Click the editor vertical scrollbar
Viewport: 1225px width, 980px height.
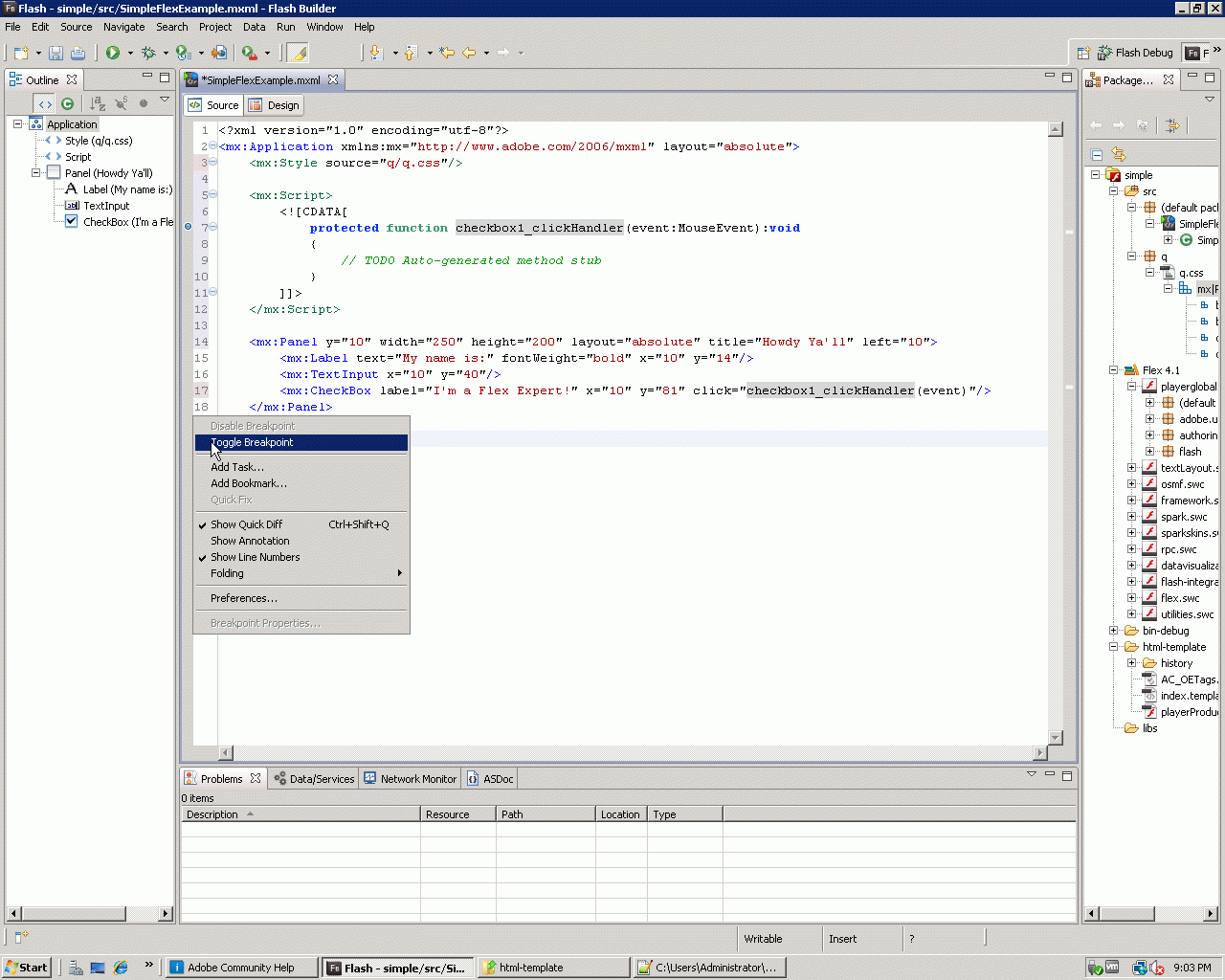click(x=1056, y=434)
